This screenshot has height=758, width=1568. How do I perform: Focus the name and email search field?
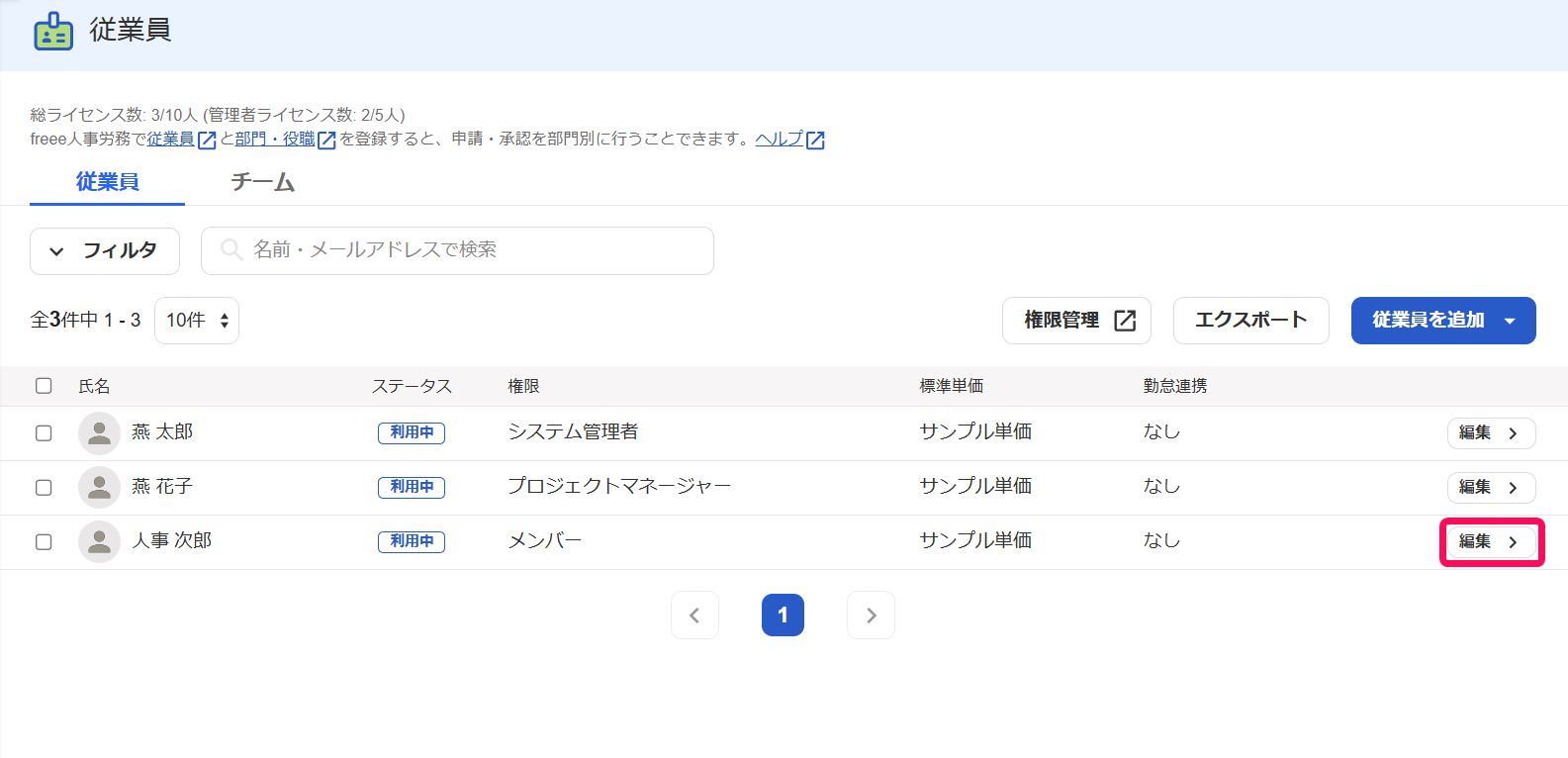click(457, 250)
